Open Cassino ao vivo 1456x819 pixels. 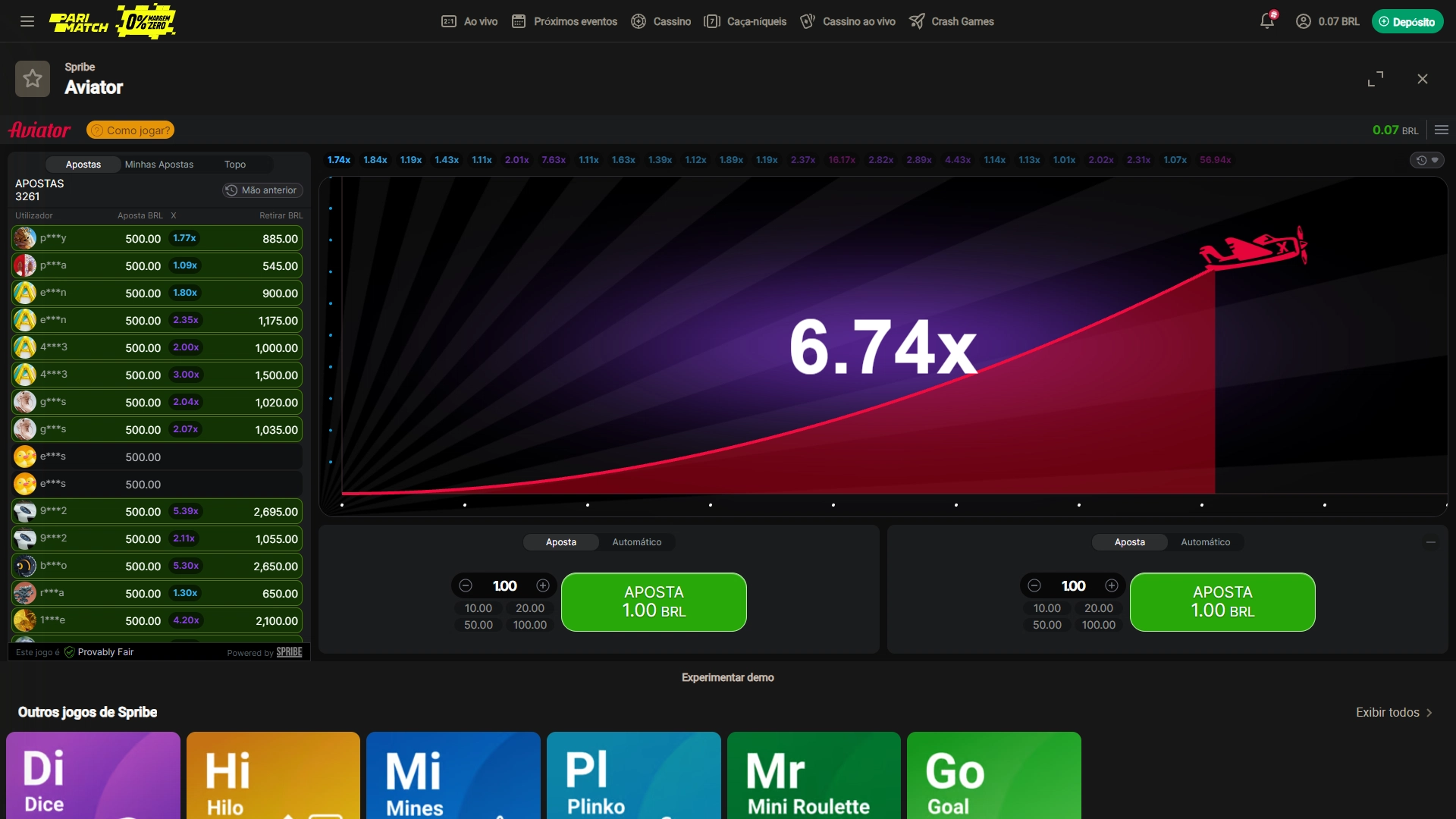click(x=848, y=21)
